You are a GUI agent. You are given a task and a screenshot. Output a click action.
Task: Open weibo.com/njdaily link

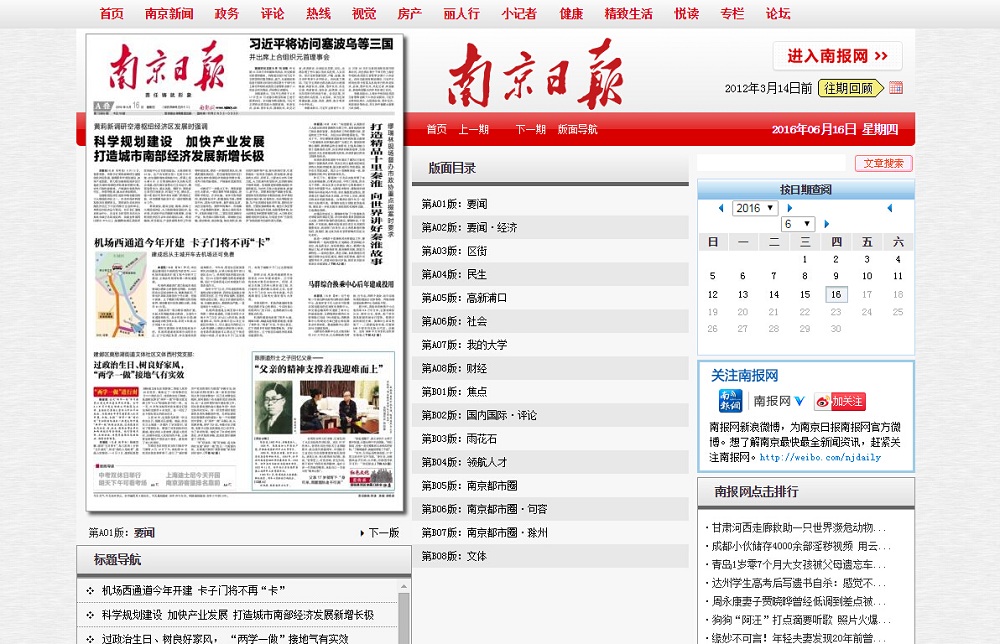(x=820, y=457)
